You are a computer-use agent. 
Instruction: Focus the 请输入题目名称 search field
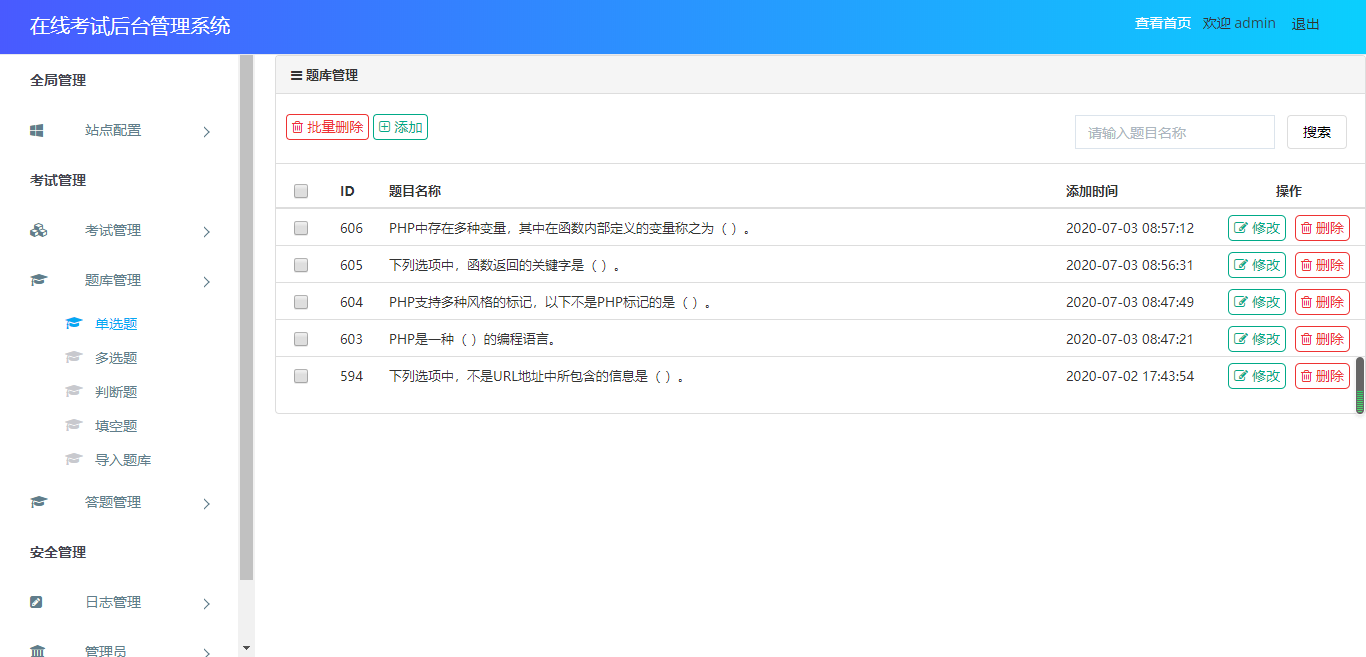pos(1175,132)
